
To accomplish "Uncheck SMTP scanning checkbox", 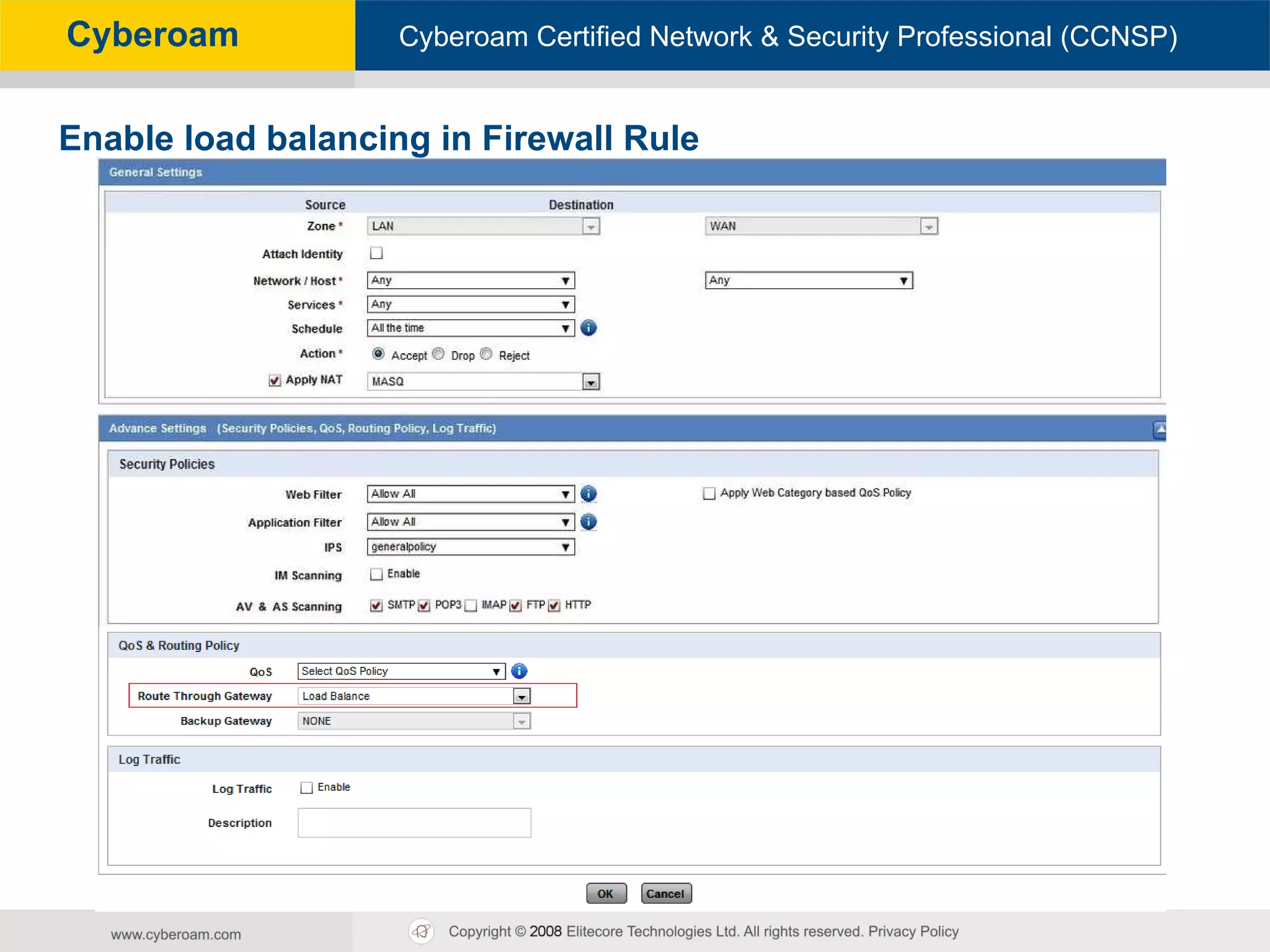I will click(x=376, y=606).
